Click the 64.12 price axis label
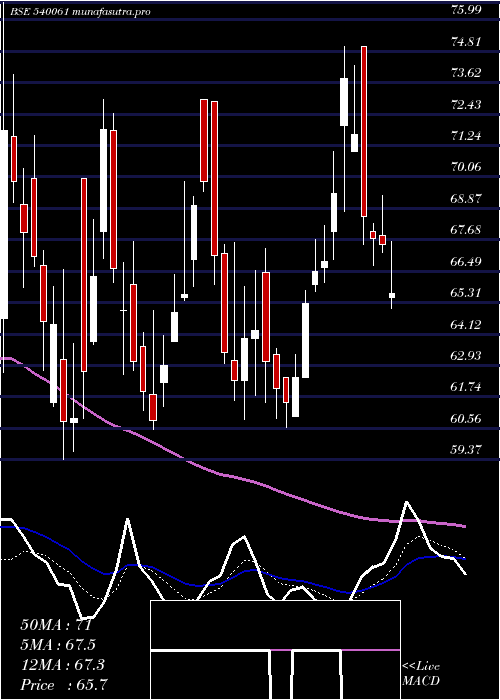Image resolution: width=500 pixels, height=700 pixels. click(466, 325)
